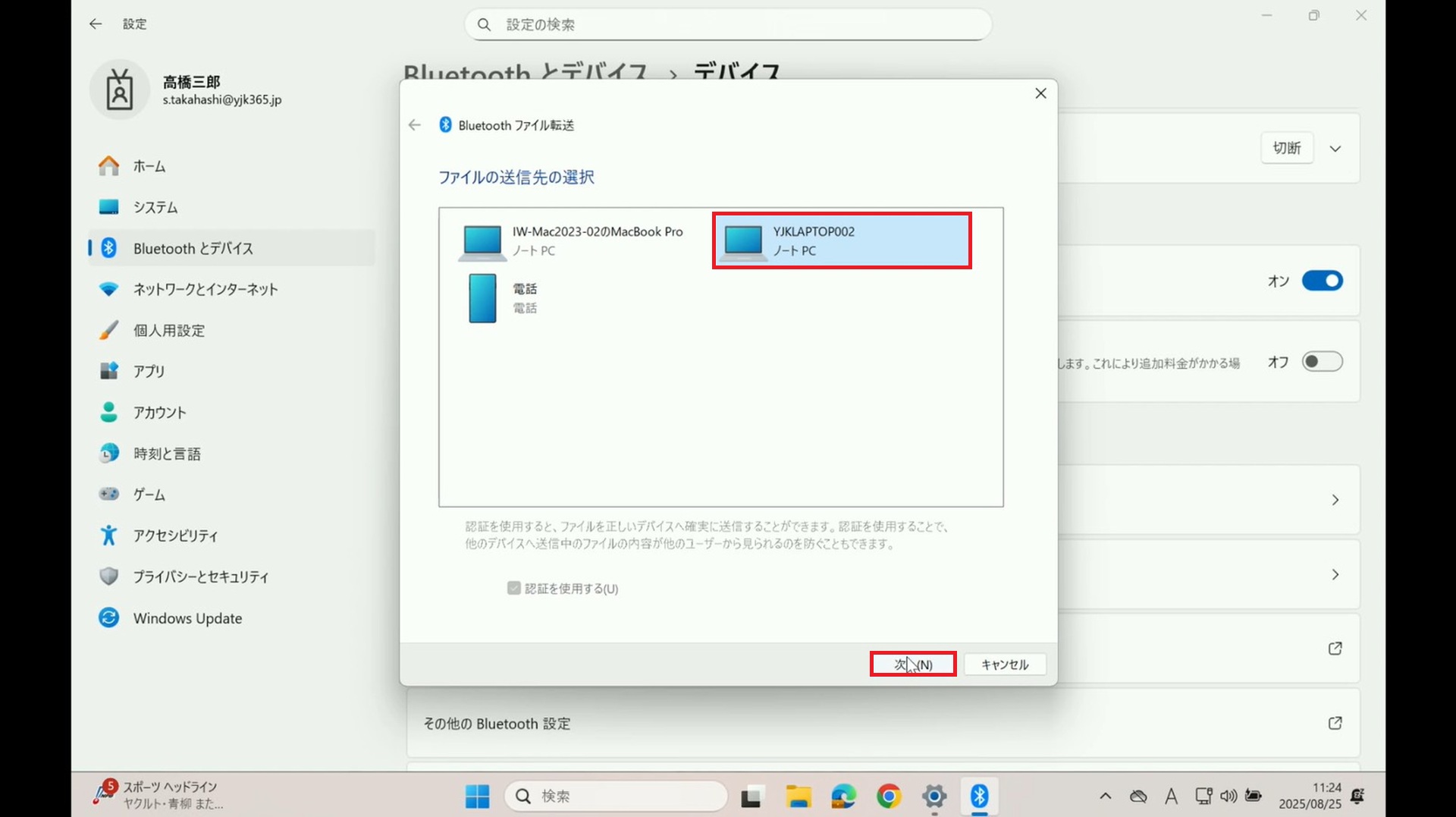1456x817 pixels.
Task: Expand the chevron next to 切断 button
Action: click(1335, 149)
